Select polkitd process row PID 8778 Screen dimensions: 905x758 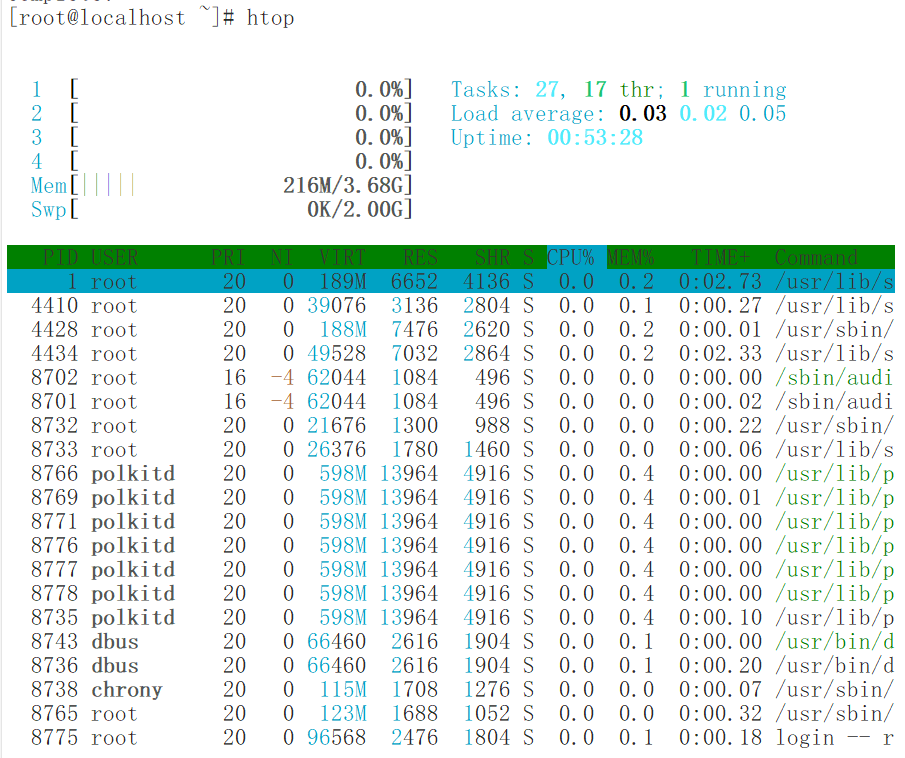pyautogui.click(x=451, y=593)
